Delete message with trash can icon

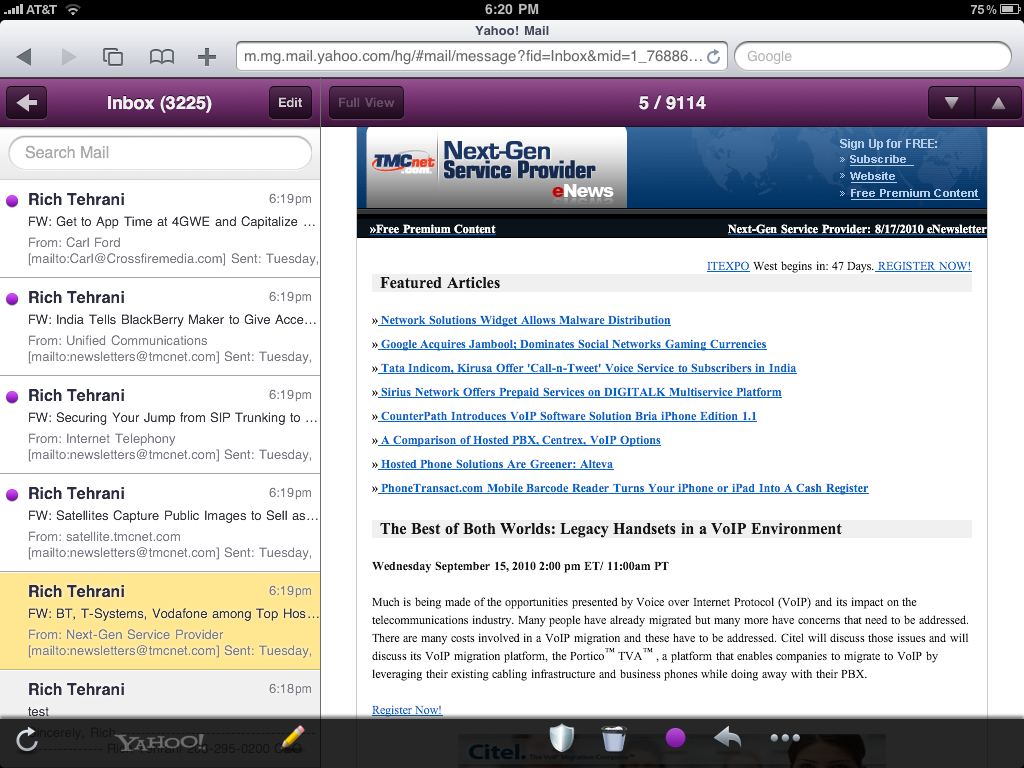pos(613,739)
